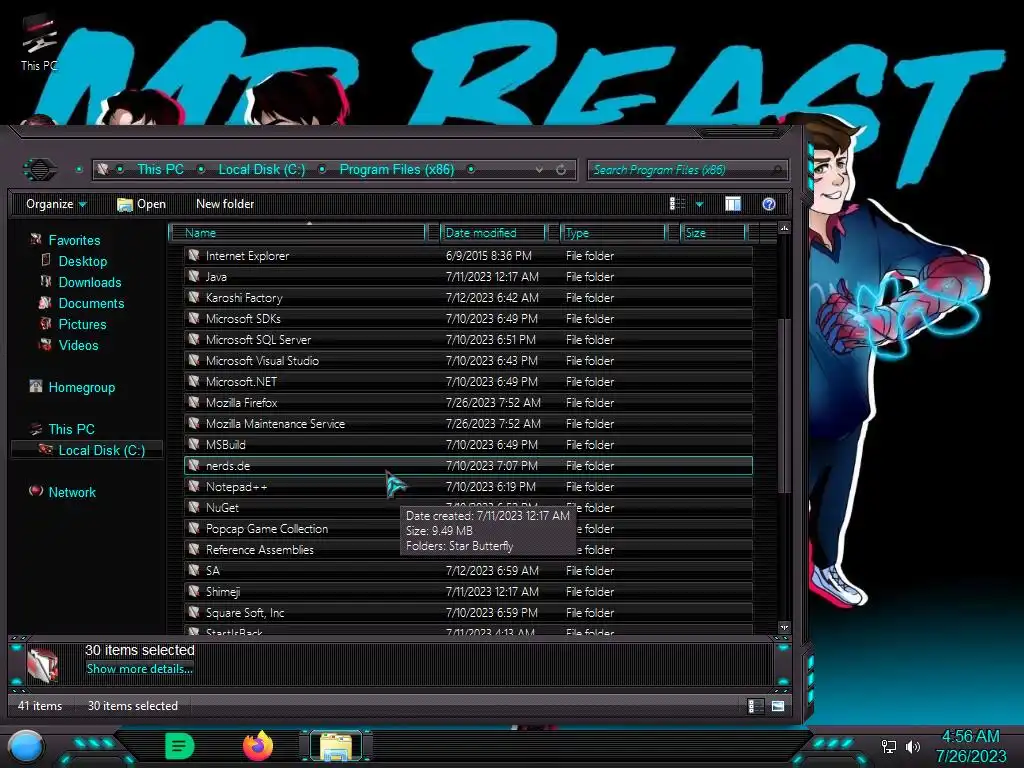
Task: Select the Shimeji folder name
Action: click(x=223, y=591)
